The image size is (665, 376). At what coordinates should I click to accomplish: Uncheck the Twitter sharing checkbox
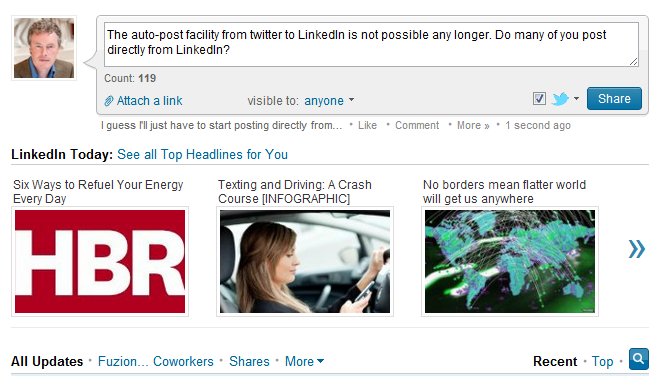(x=539, y=99)
